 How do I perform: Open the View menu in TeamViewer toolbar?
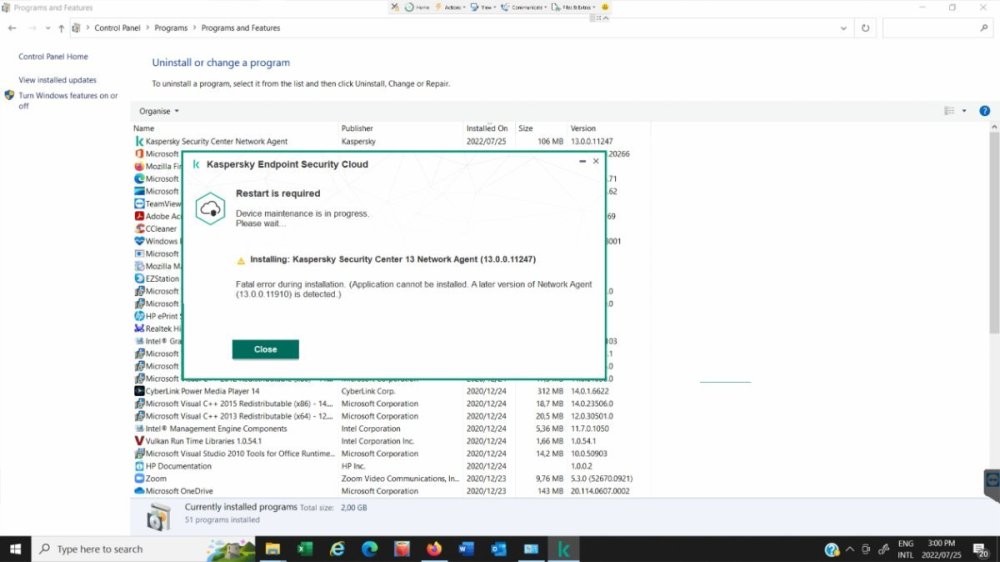(x=483, y=7)
